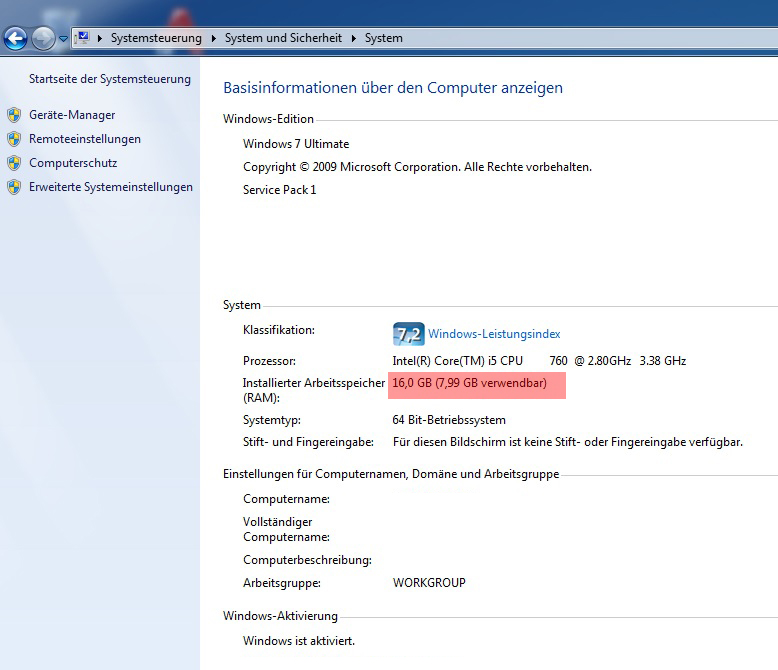This screenshot has width=778, height=670.
Task: Click the 16,0 GB (7,99 GB verwendbar) value
Action: [469, 383]
